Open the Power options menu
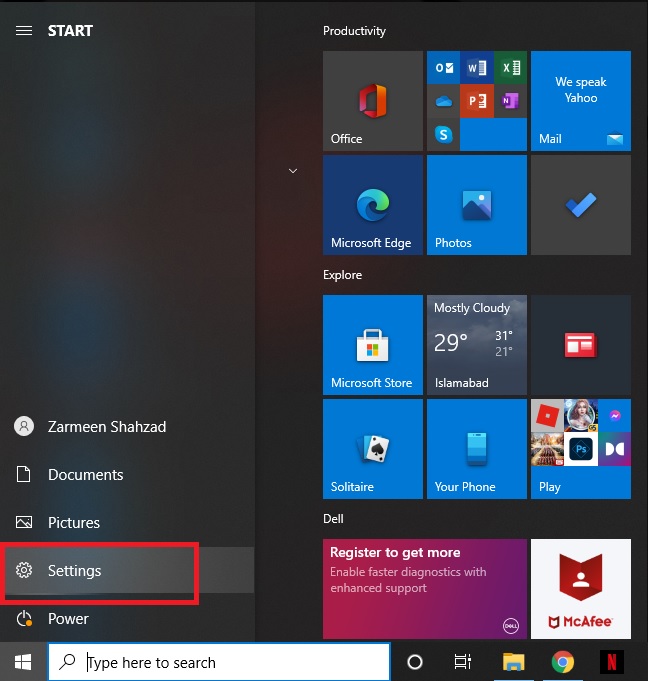 [x=127, y=618]
